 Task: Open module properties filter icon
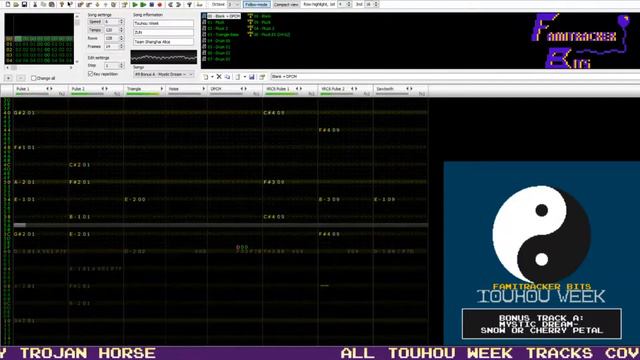click(189, 4)
